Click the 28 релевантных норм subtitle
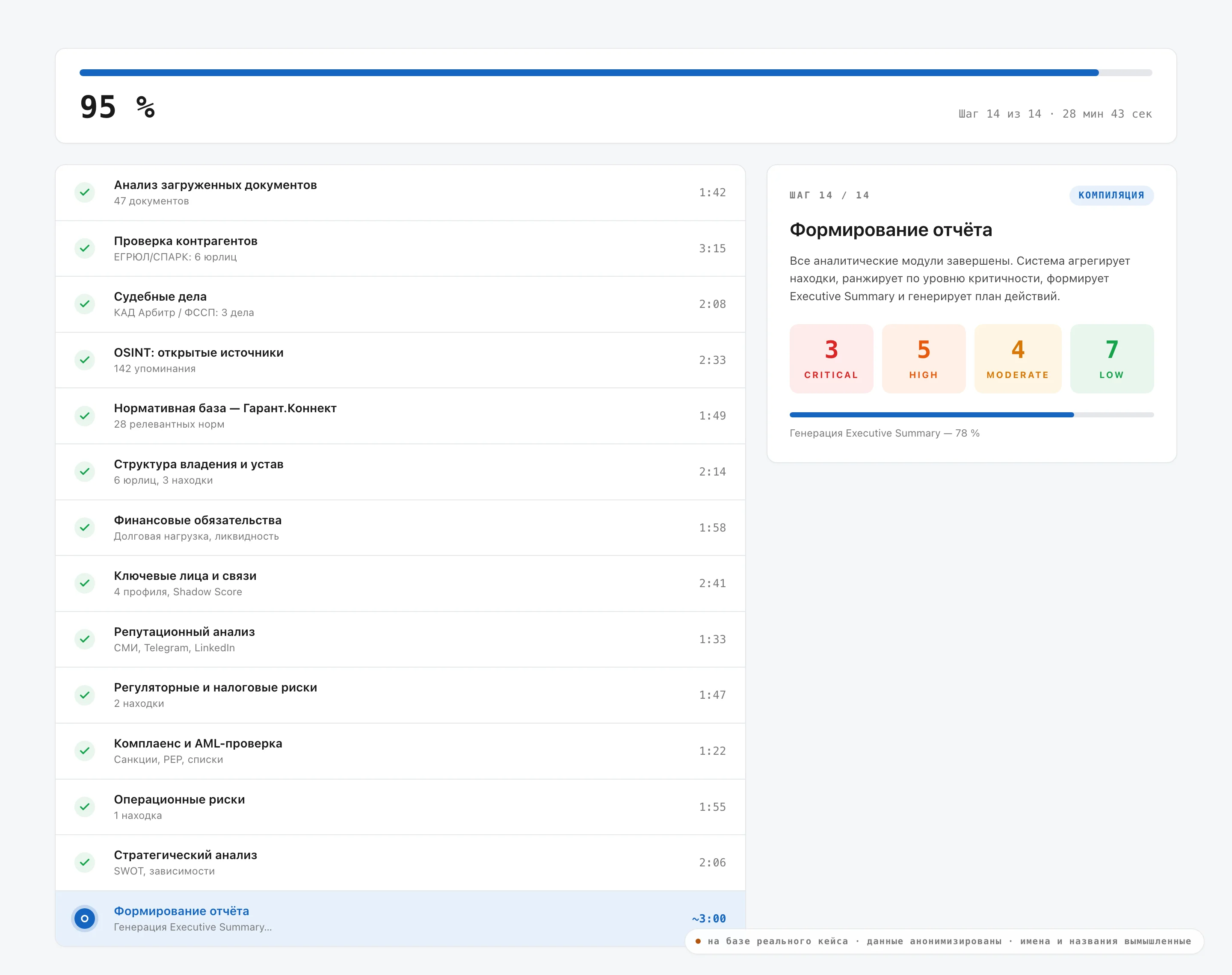Screen dimensions: 1232x975 coord(169,424)
